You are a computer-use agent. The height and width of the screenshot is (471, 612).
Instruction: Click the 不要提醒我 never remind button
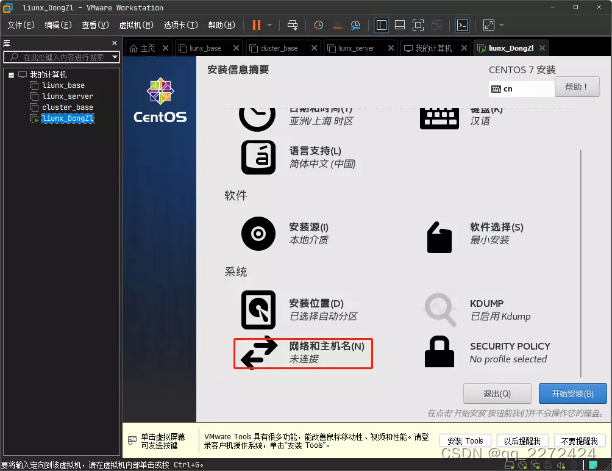580,441
